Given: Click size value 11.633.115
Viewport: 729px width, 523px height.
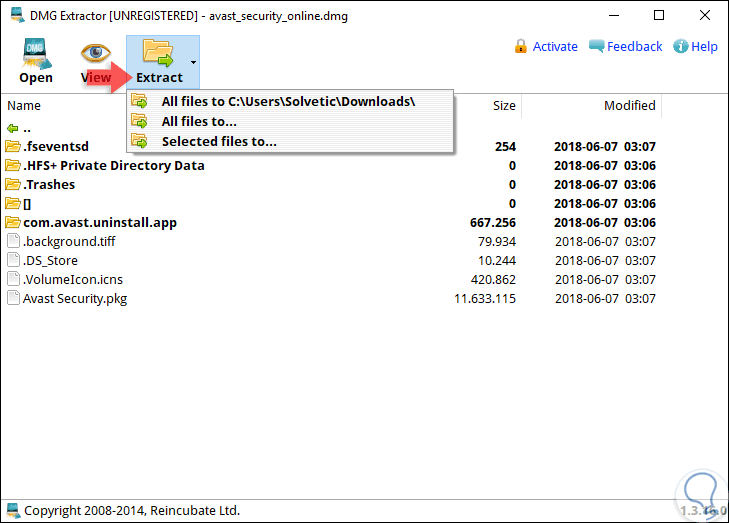Looking at the screenshot, I should [x=485, y=298].
